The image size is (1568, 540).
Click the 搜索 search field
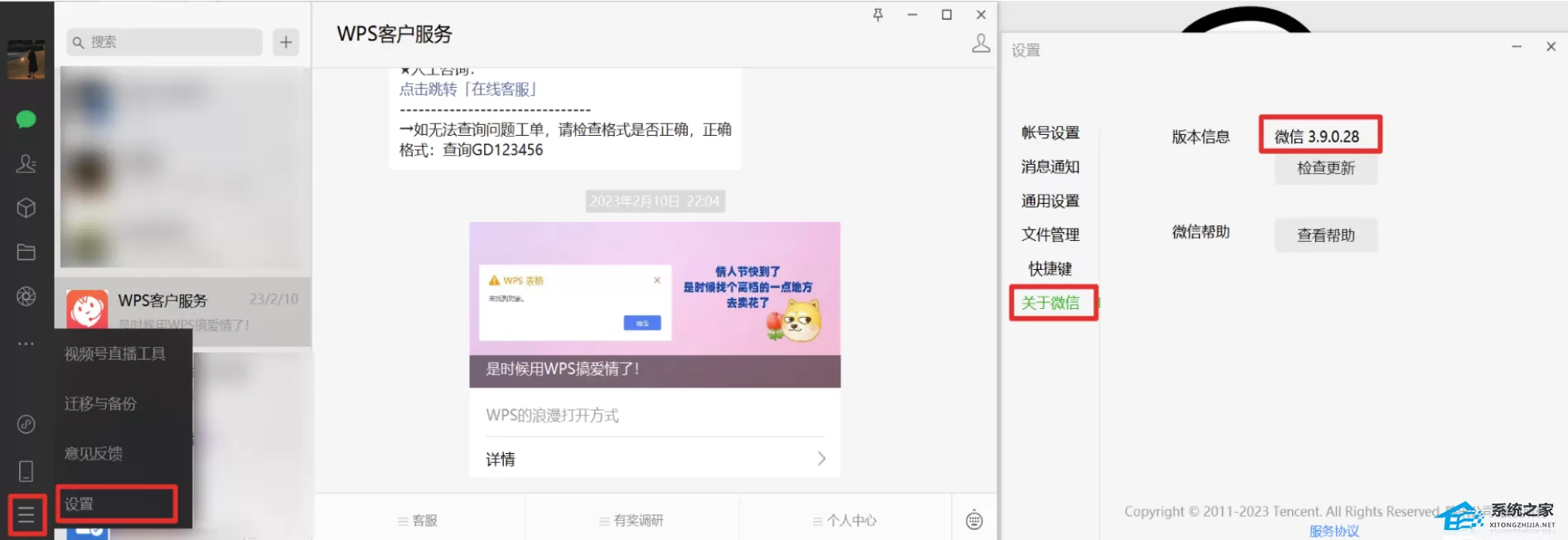(164, 42)
